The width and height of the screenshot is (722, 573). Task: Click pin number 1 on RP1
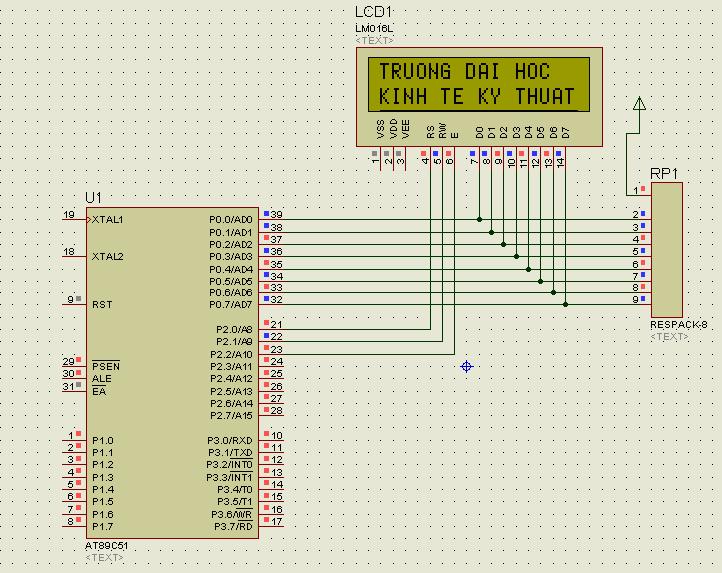[x=635, y=190]
